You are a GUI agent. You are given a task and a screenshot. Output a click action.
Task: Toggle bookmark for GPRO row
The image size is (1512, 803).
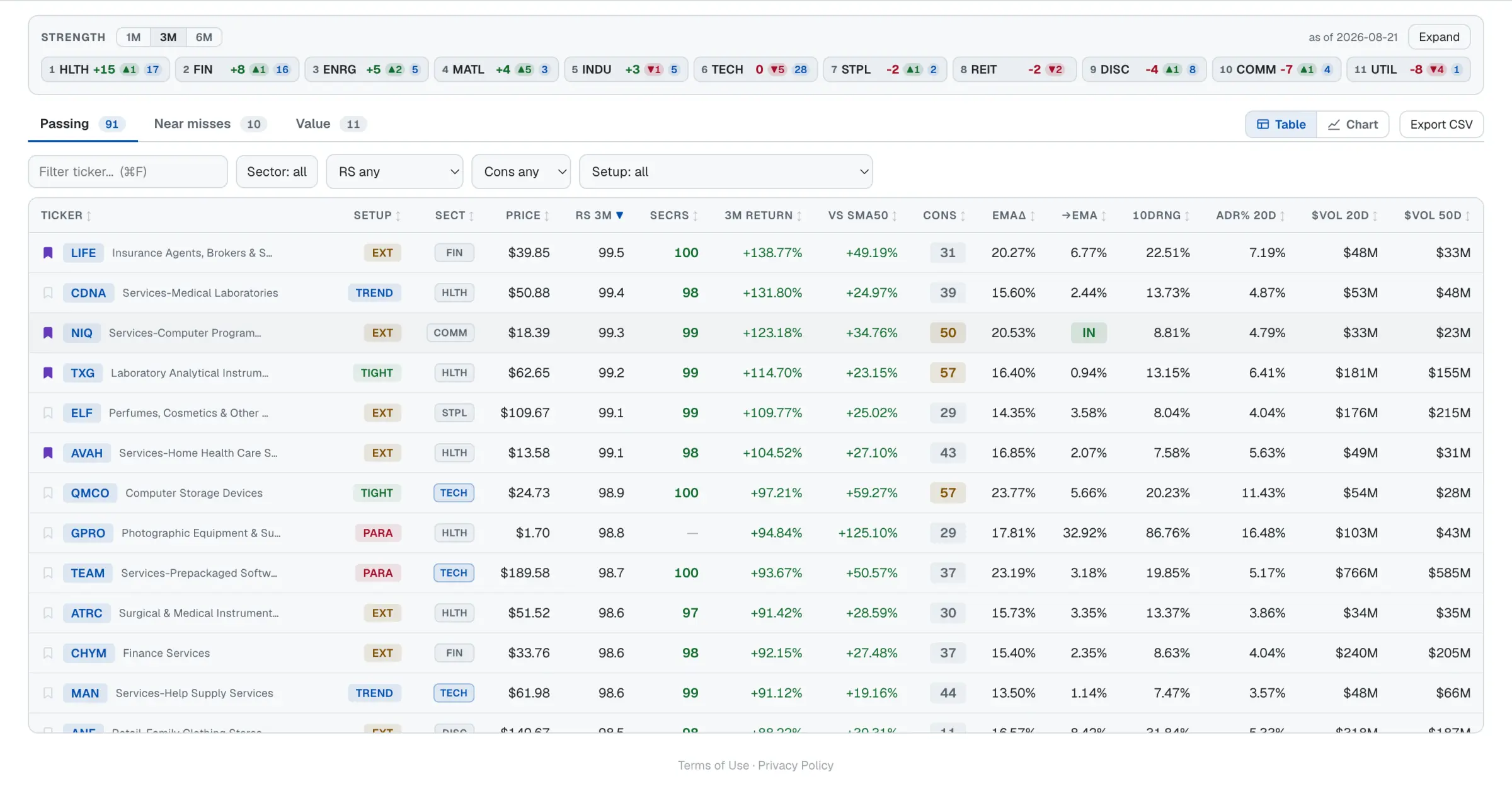48,533
